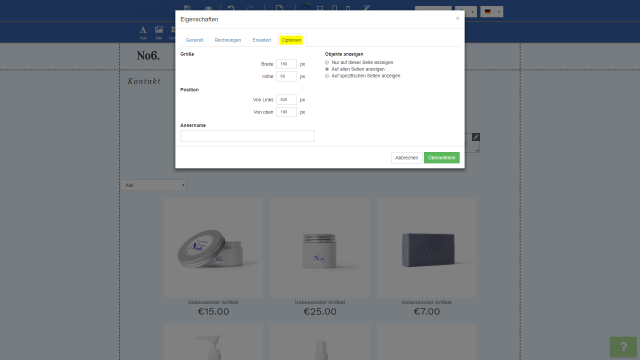Screen dimensions: 640x360
Task: Select the Text tool icon
Action: [143, 32]
